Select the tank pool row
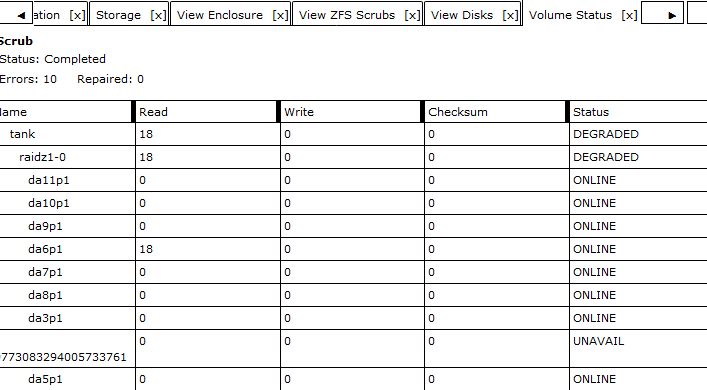The width and height of the screenshot is (707, 390). [354, 134]
